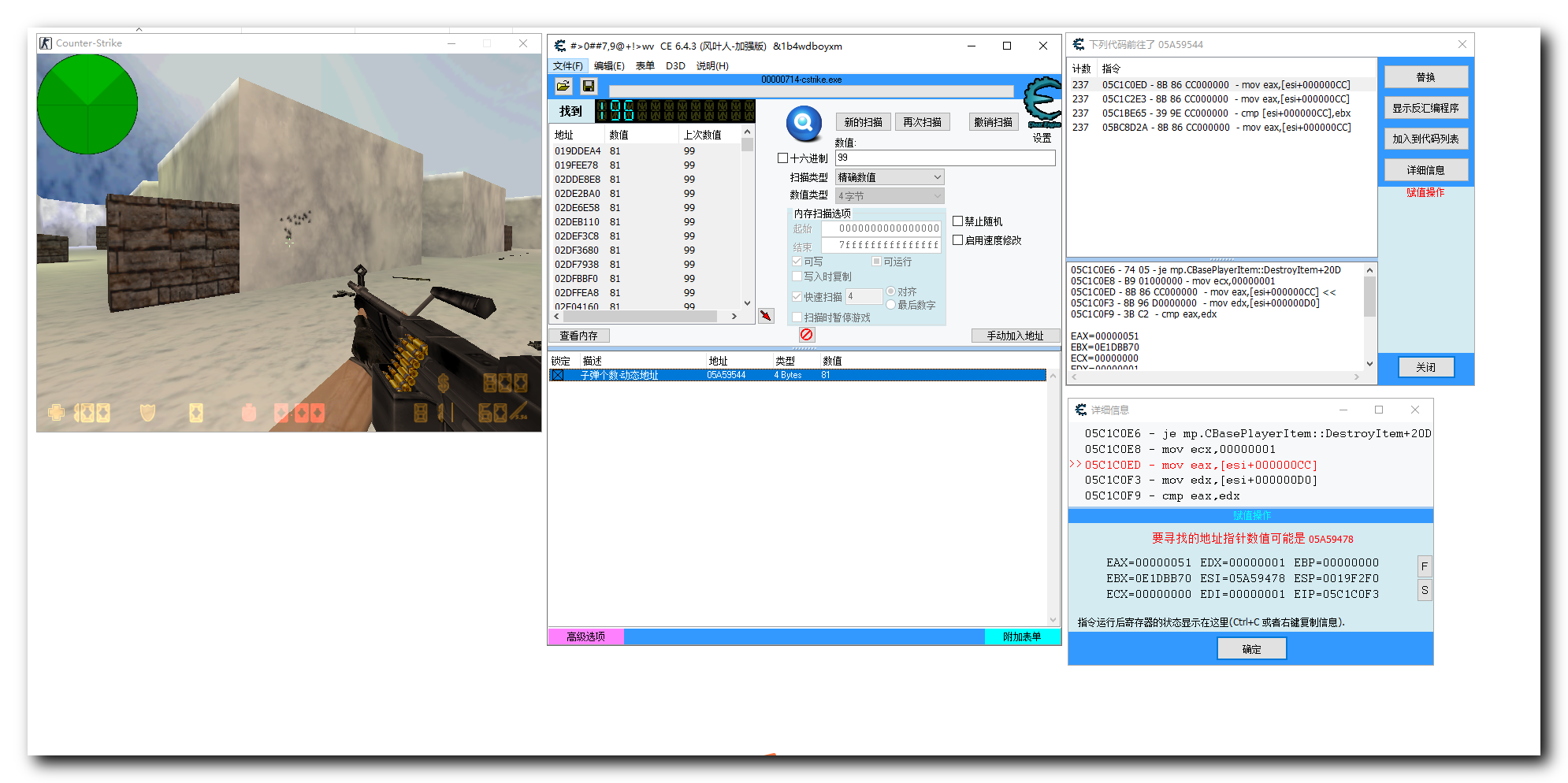
Task: Click the 替换 replace button
Action: click(1426, 77)
